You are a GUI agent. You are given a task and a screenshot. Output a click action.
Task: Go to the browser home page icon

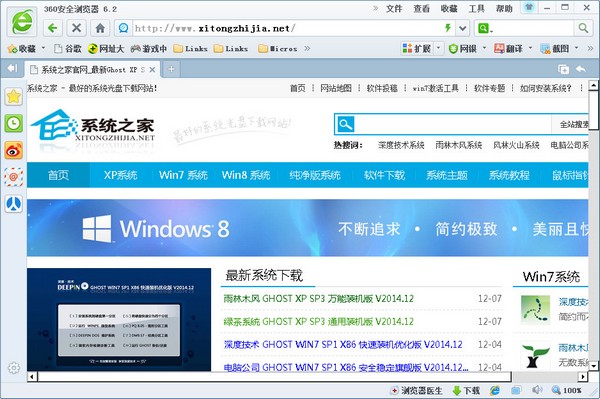click(x=100, y=28)
